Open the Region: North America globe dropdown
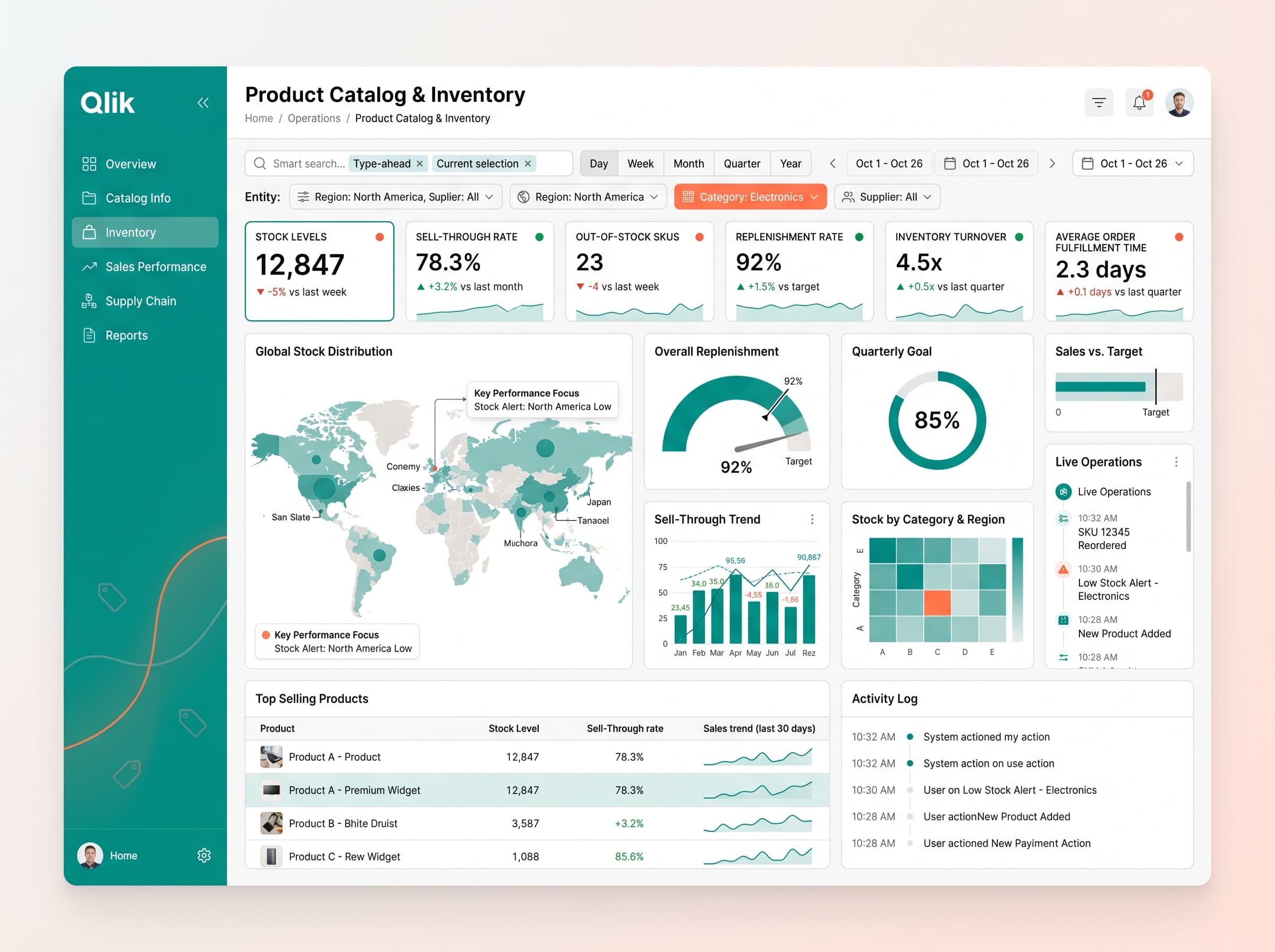 tap(588, 197)
